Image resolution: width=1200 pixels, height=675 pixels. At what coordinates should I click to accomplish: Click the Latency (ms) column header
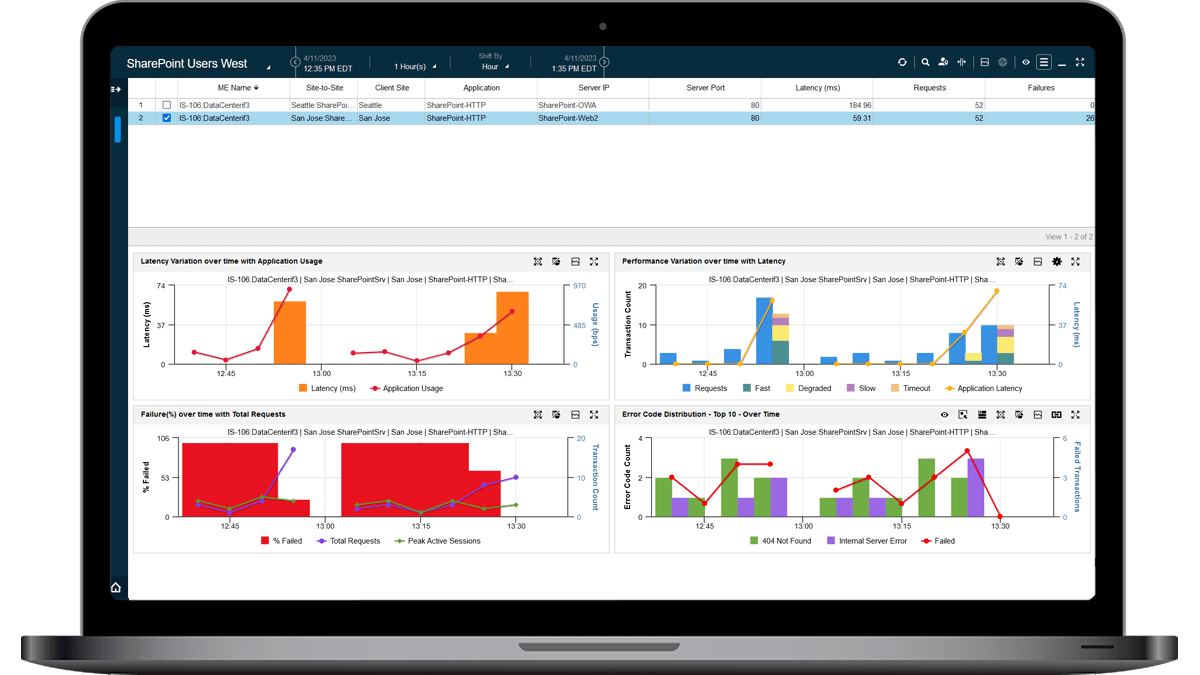(817, 88)
